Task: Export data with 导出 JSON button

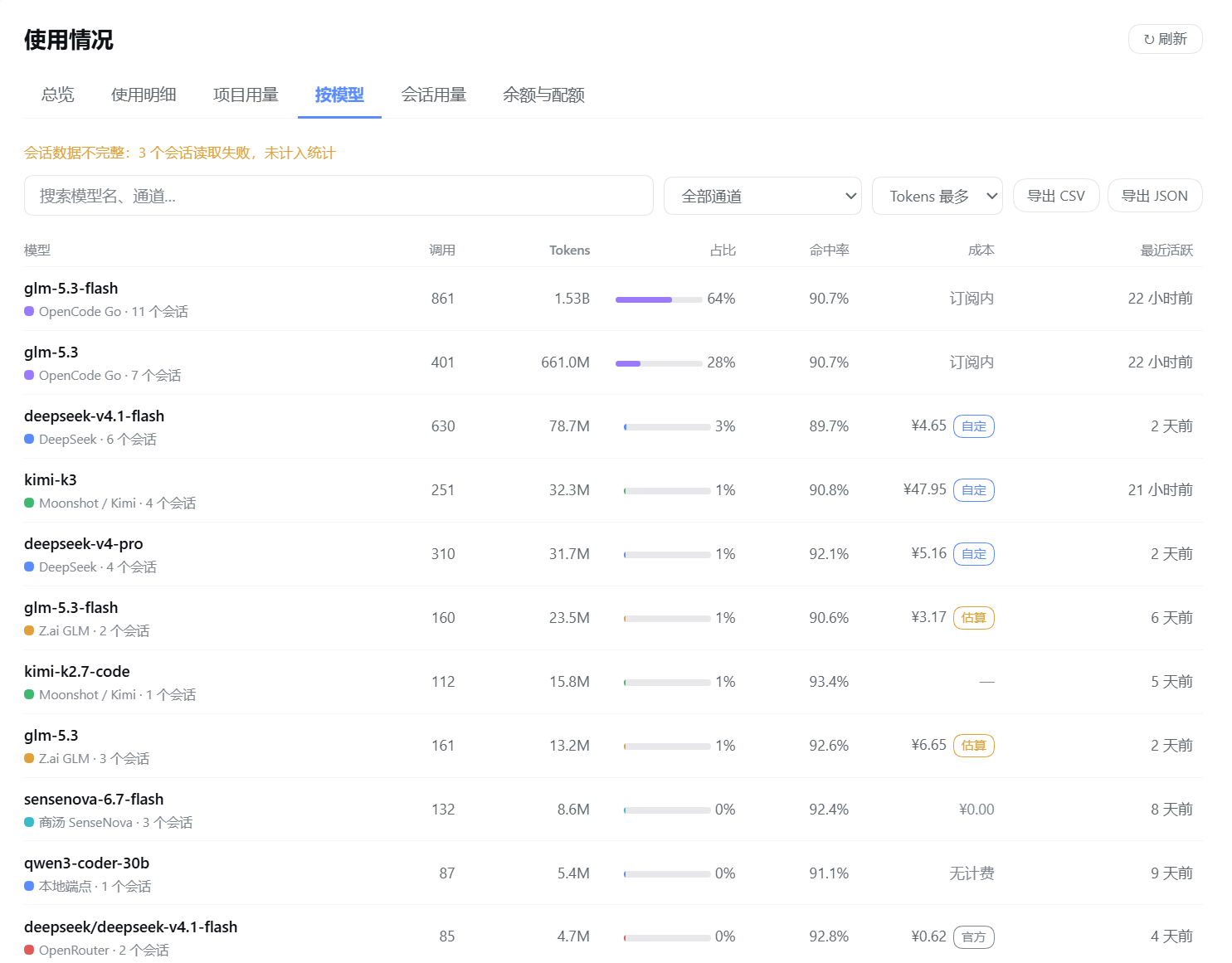Action: [1155, 196]
